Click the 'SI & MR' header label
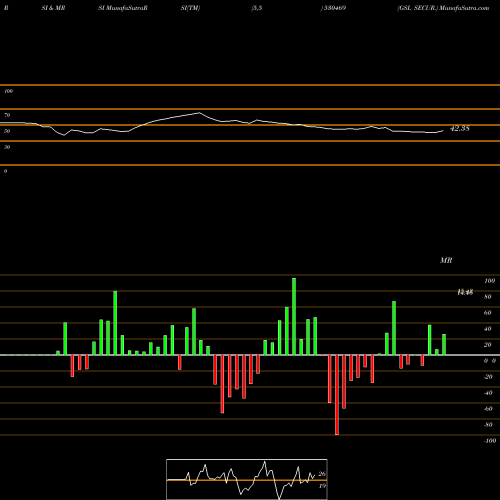The image size is (500, 500). 53,8
